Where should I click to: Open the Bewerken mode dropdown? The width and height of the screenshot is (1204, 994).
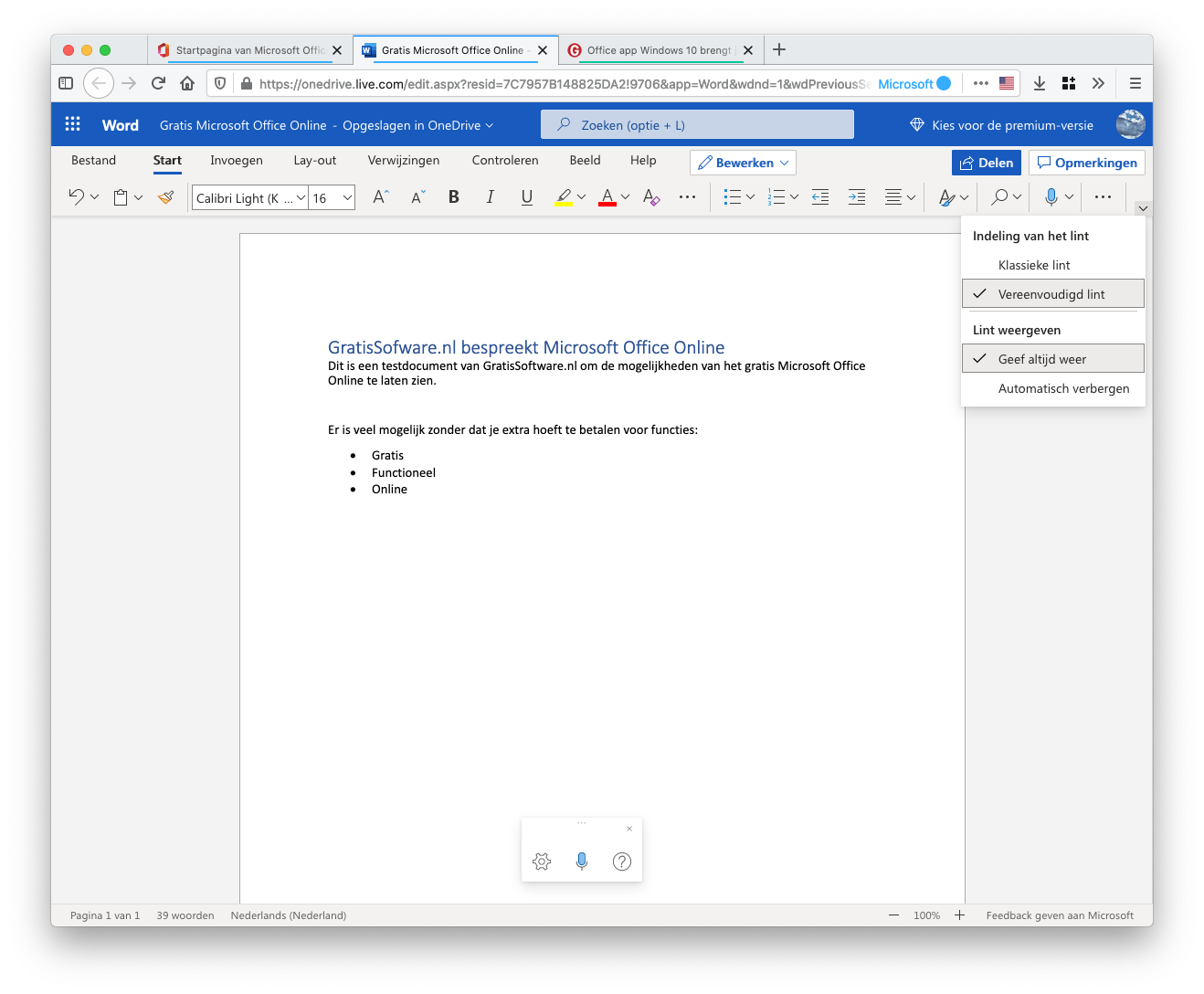pos(743,163)
